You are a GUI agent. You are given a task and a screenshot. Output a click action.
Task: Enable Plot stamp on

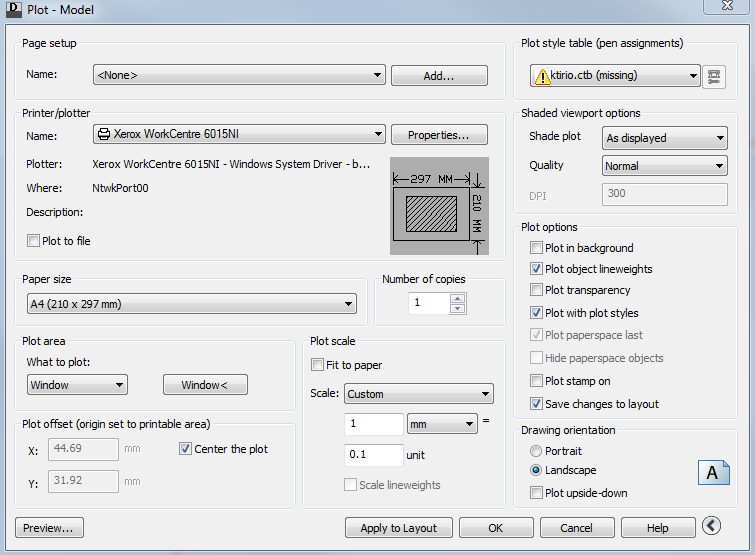pos(536,381)
